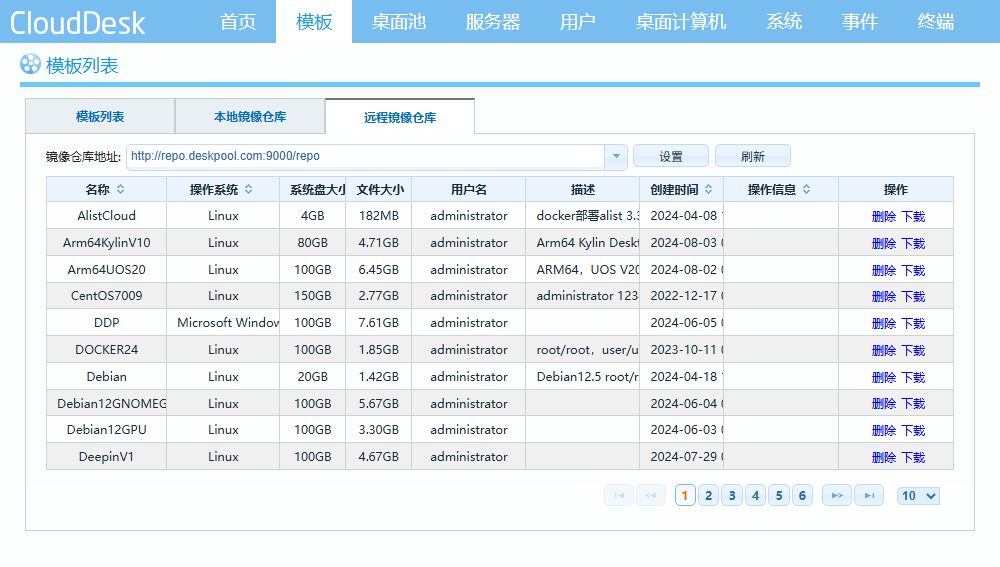Click the repository address input field

coord(365,156)
